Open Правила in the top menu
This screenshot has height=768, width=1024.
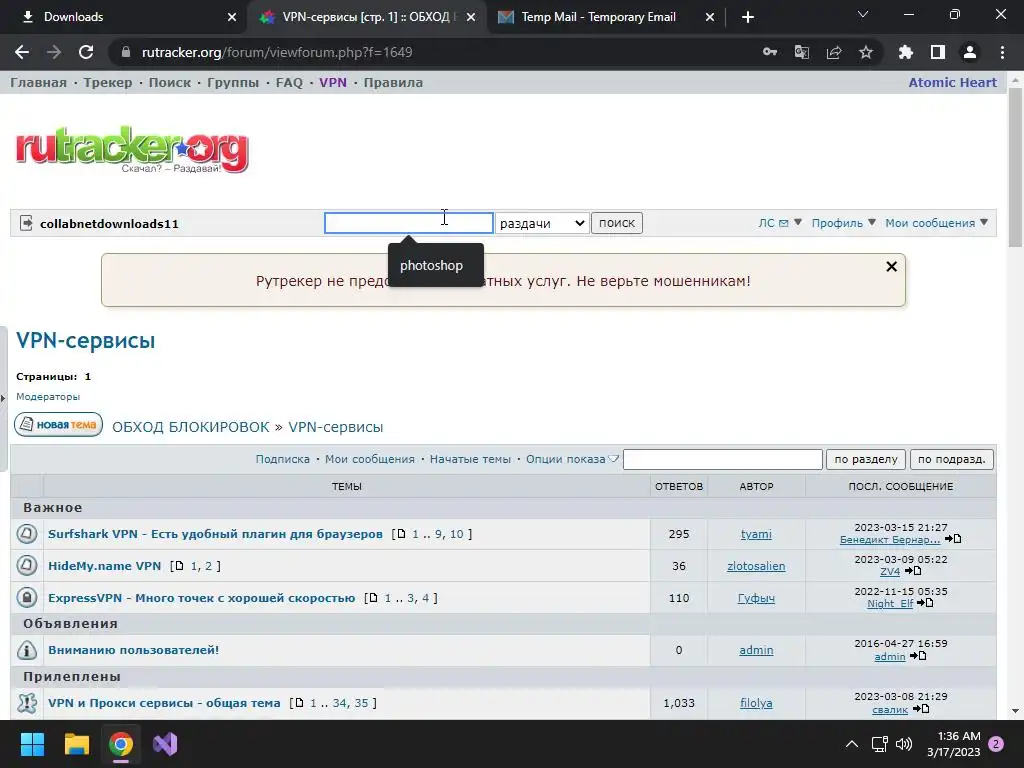click(x=393, y=82)
